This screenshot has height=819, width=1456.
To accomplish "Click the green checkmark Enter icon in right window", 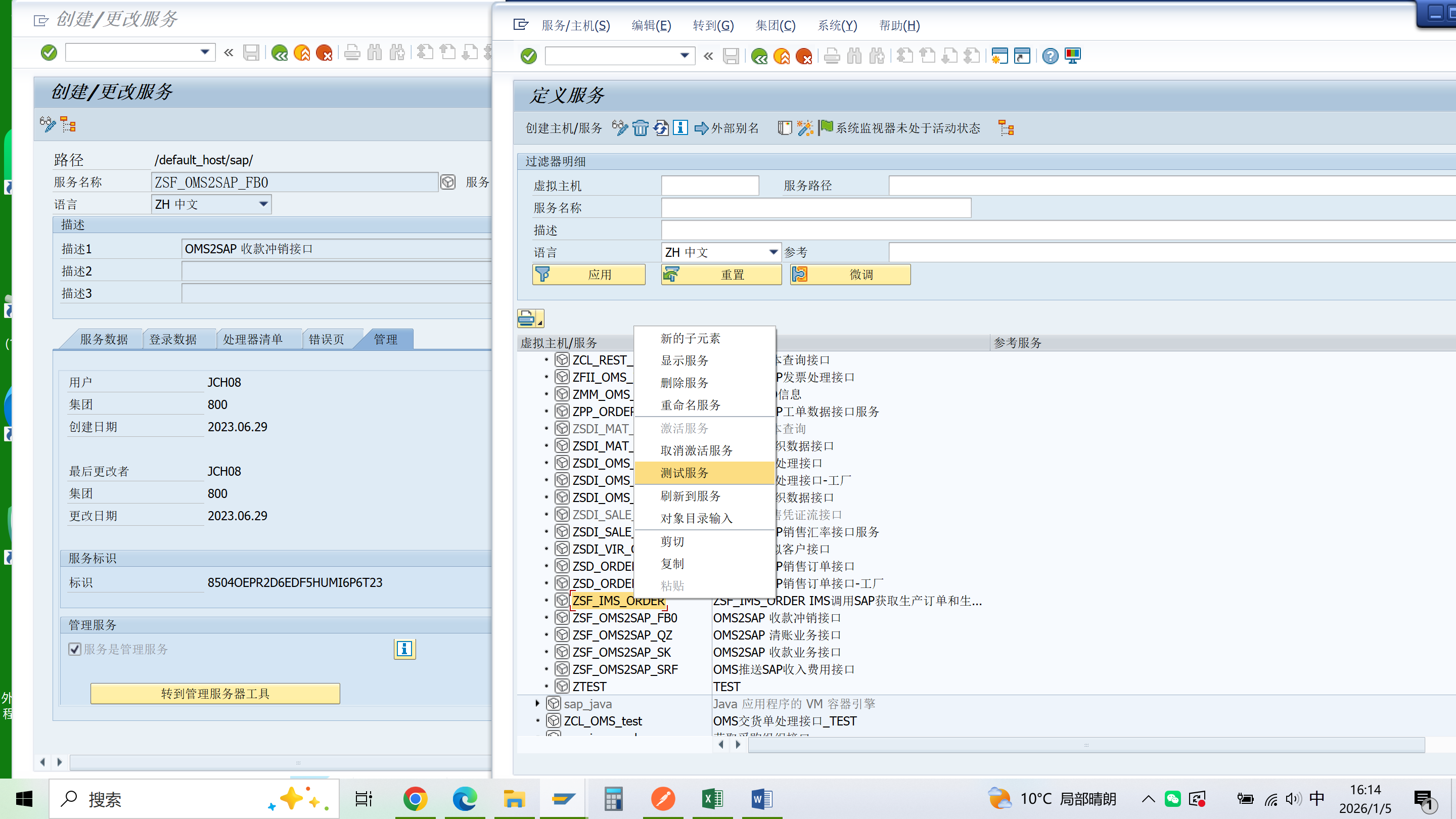I will 528,56.
